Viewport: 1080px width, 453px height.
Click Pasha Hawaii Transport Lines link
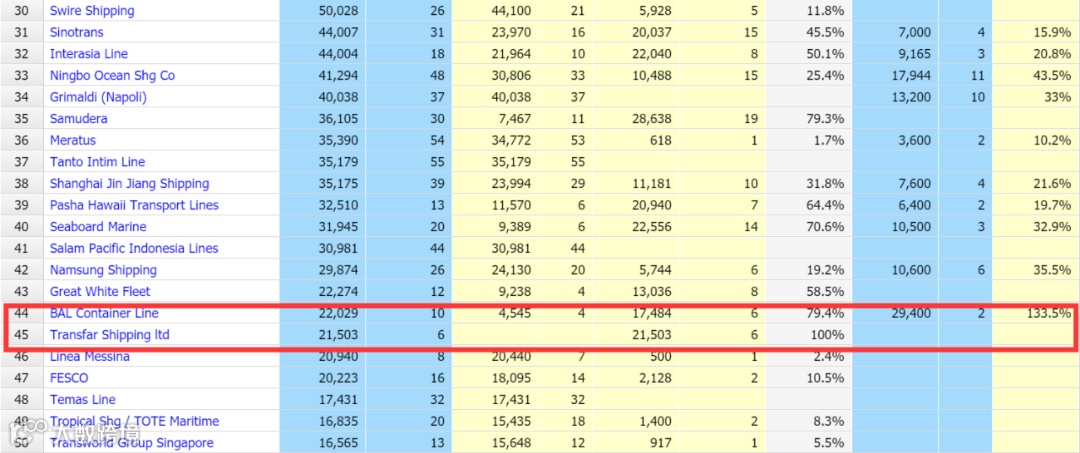(x=134, y=205)
